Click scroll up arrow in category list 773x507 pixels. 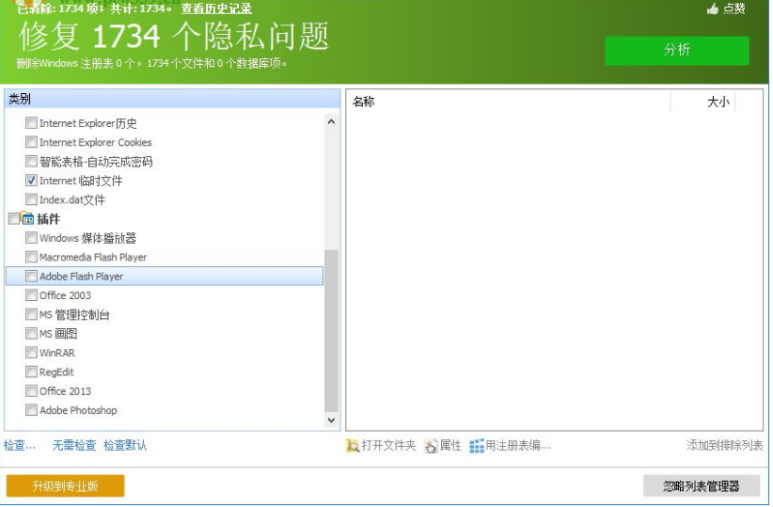coord(331,121)
